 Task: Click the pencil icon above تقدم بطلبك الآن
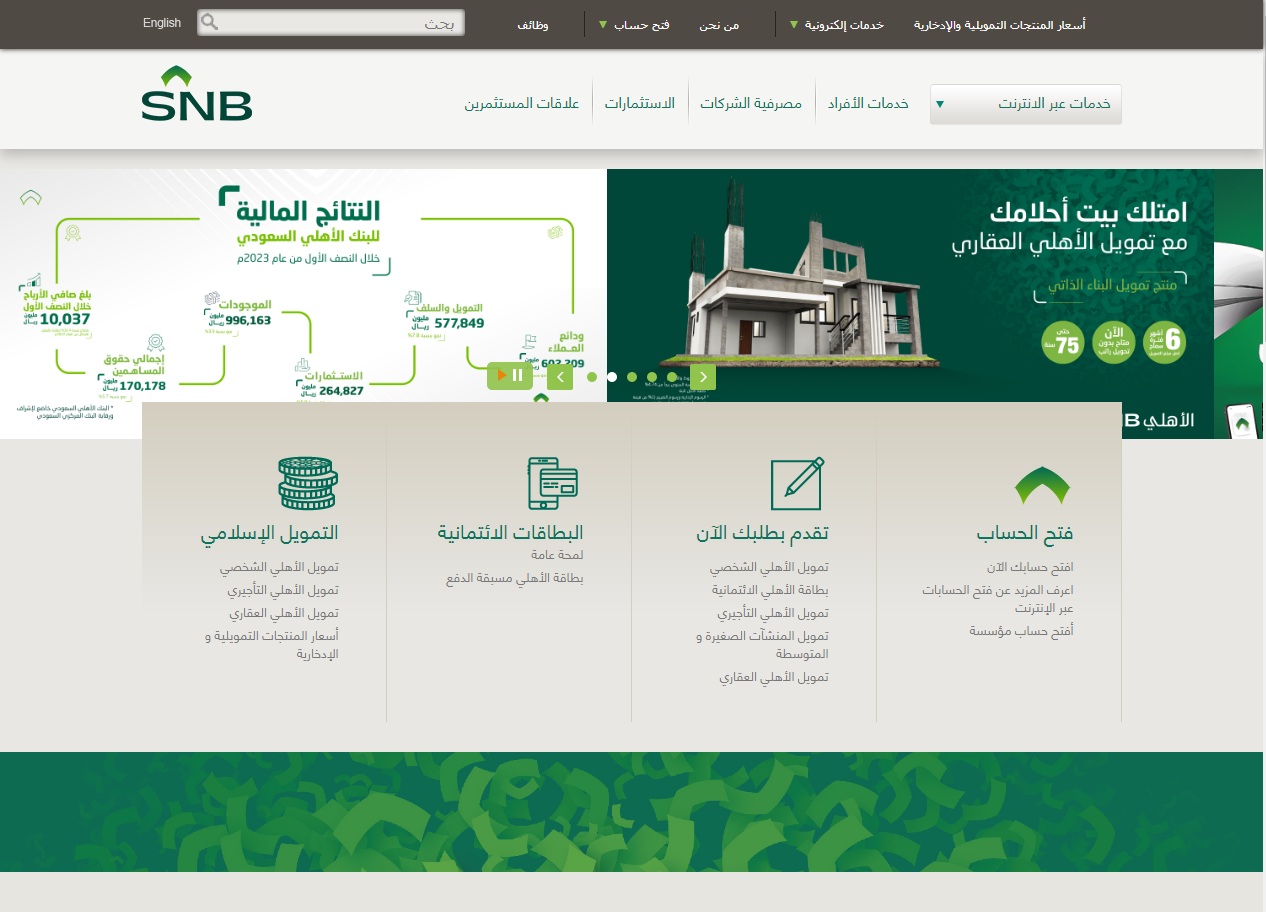click(x=797, y=483)
